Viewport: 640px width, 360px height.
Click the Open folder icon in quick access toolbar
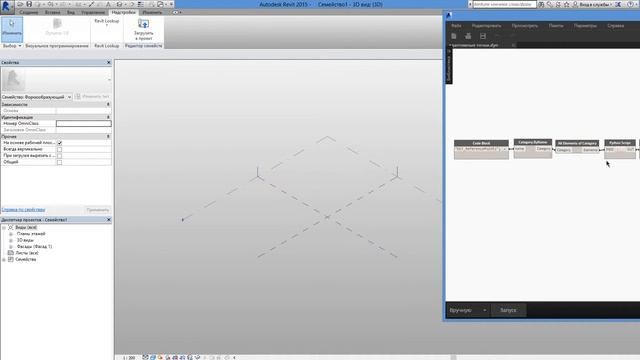(20, 4)
